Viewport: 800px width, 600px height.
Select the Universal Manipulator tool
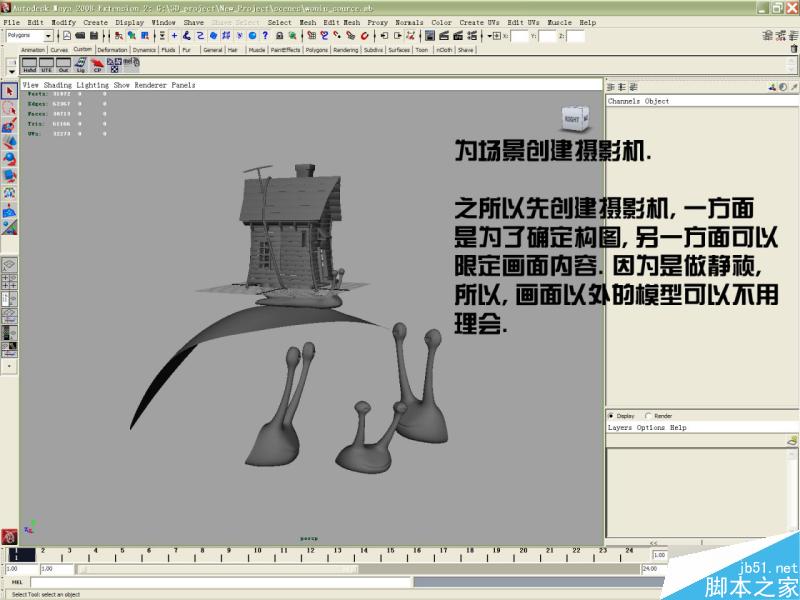(9, 192)
